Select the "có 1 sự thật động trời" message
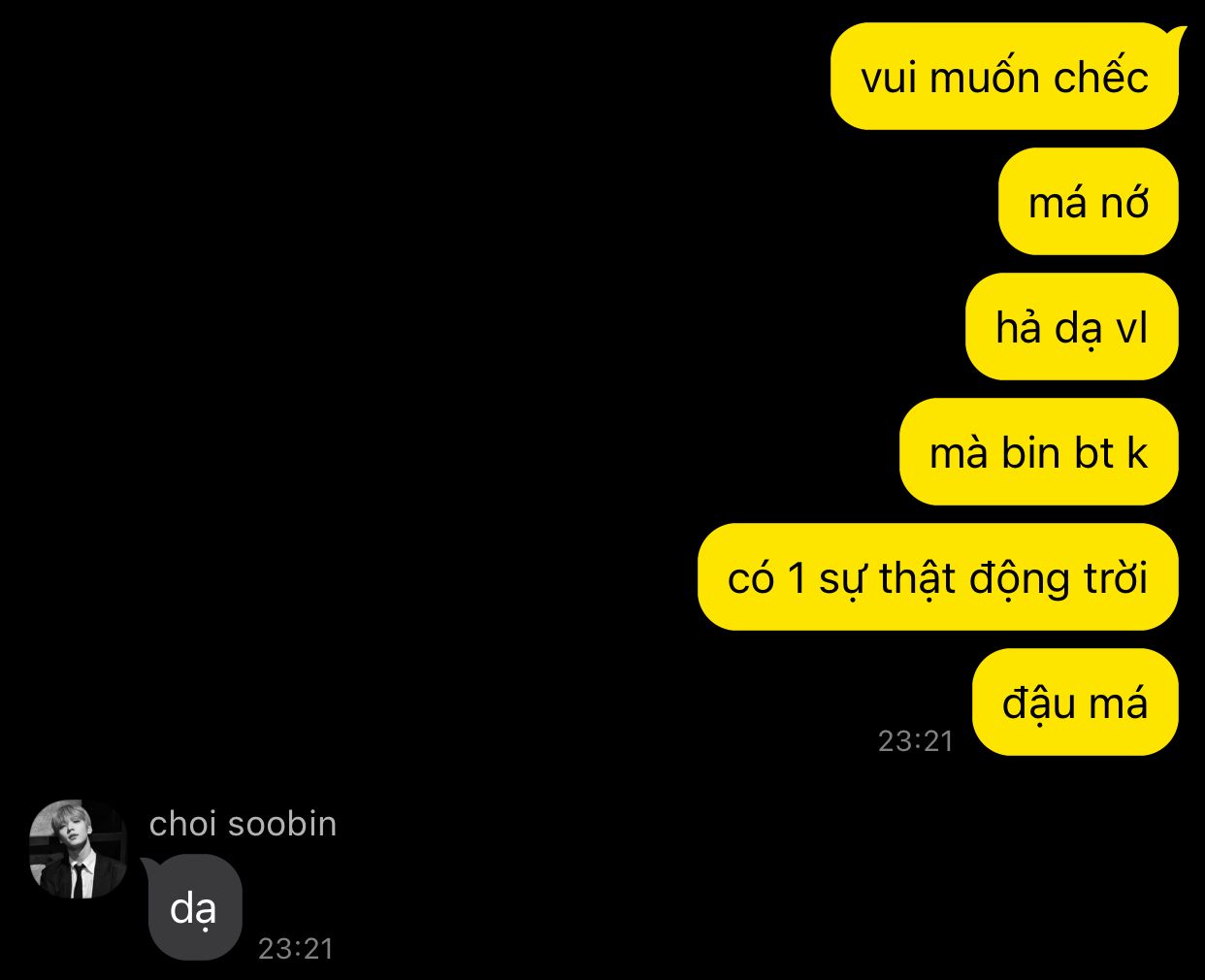The image size is (1205, 980). click(x=938, y=577)
